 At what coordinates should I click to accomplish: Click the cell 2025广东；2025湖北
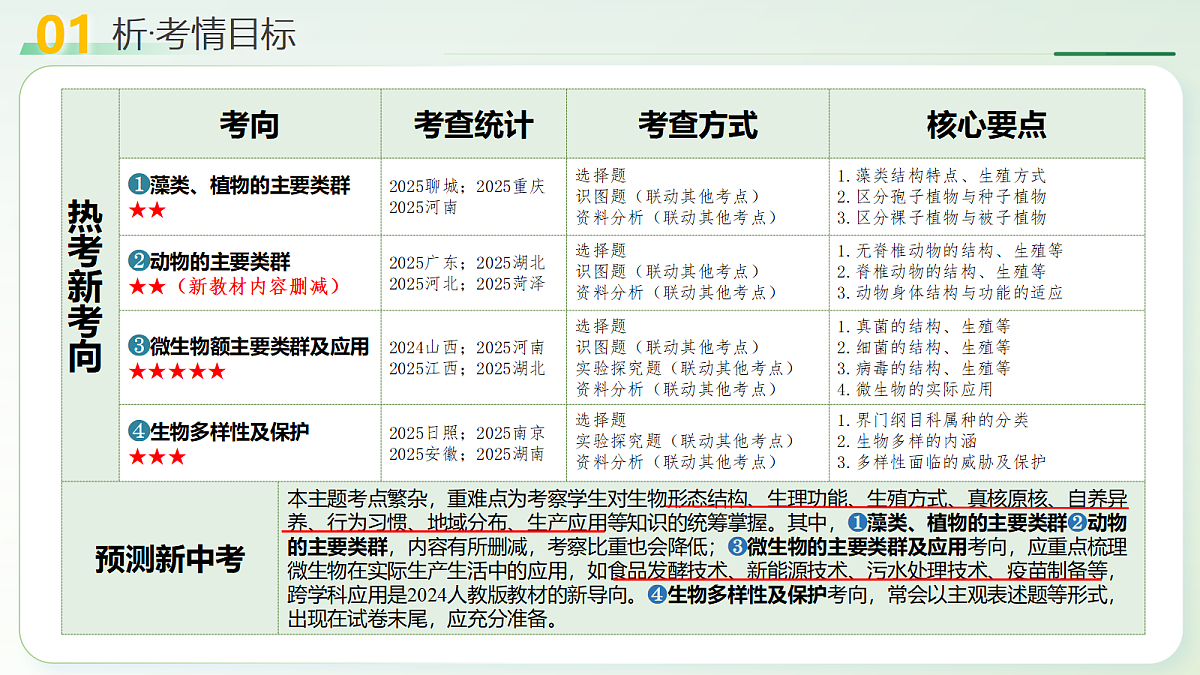[x=467, y=262]
